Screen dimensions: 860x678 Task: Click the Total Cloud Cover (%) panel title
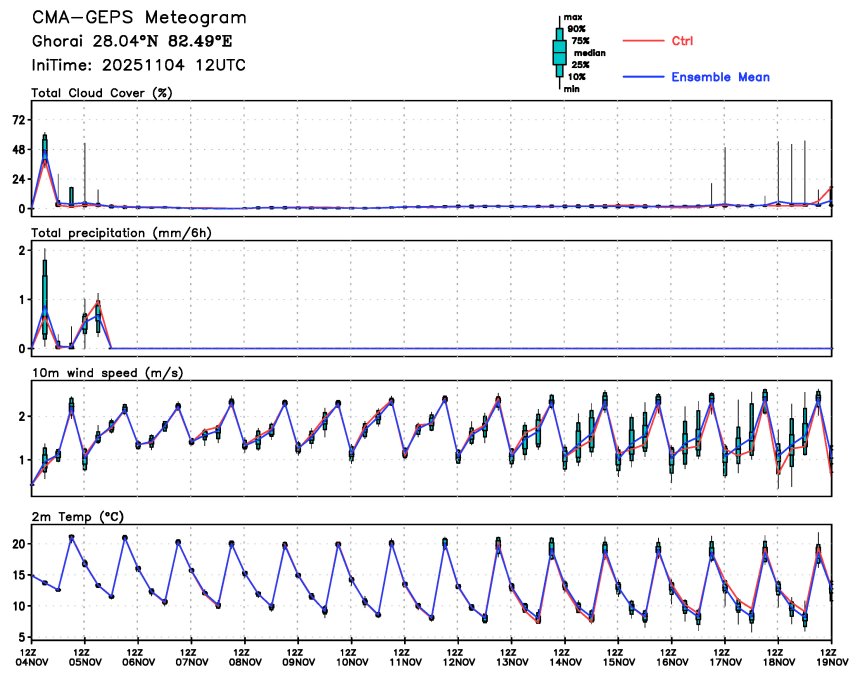(101, 93)
